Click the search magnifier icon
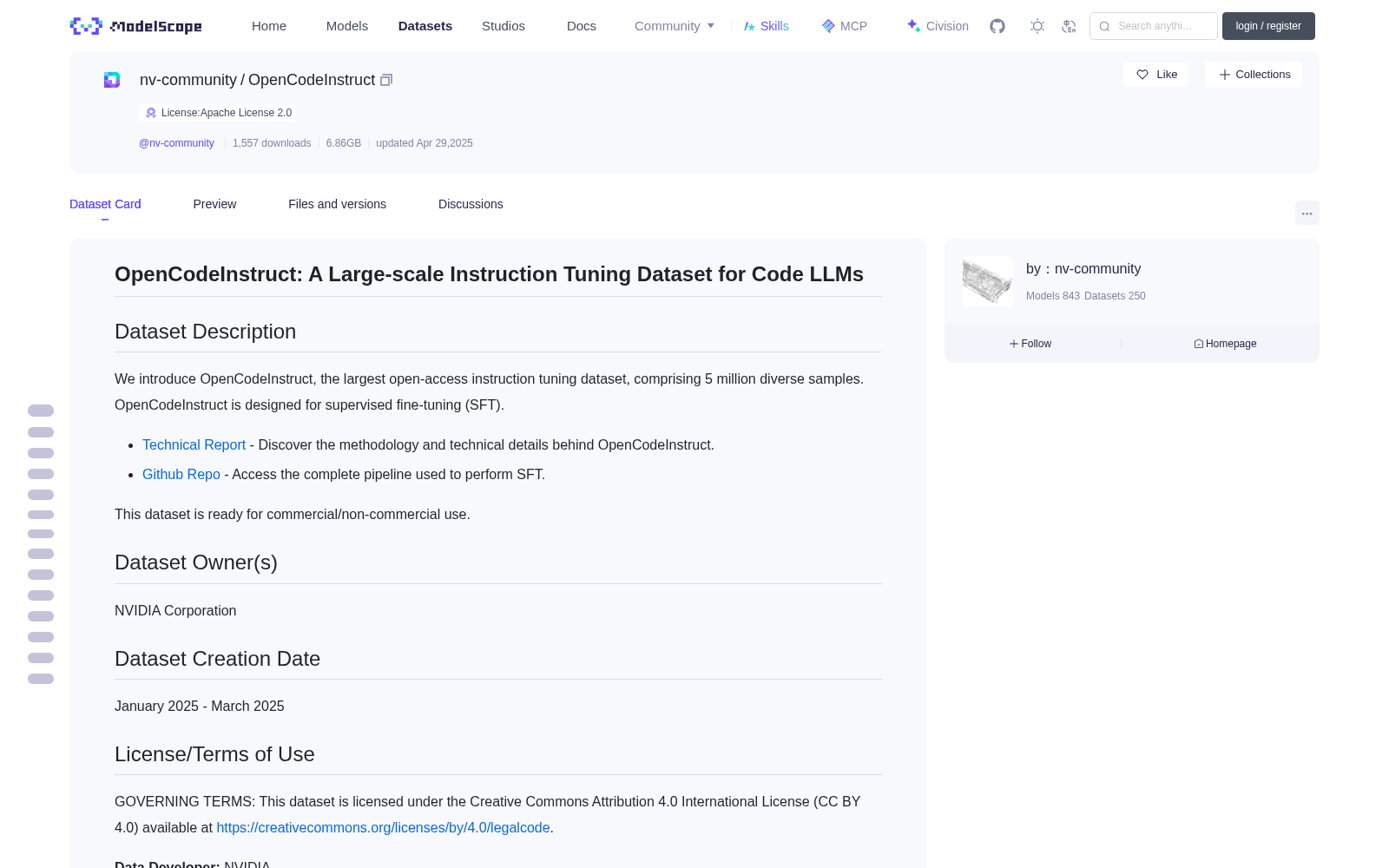This screenshot has width=1389, height=868. click(x=1104, y=26)
